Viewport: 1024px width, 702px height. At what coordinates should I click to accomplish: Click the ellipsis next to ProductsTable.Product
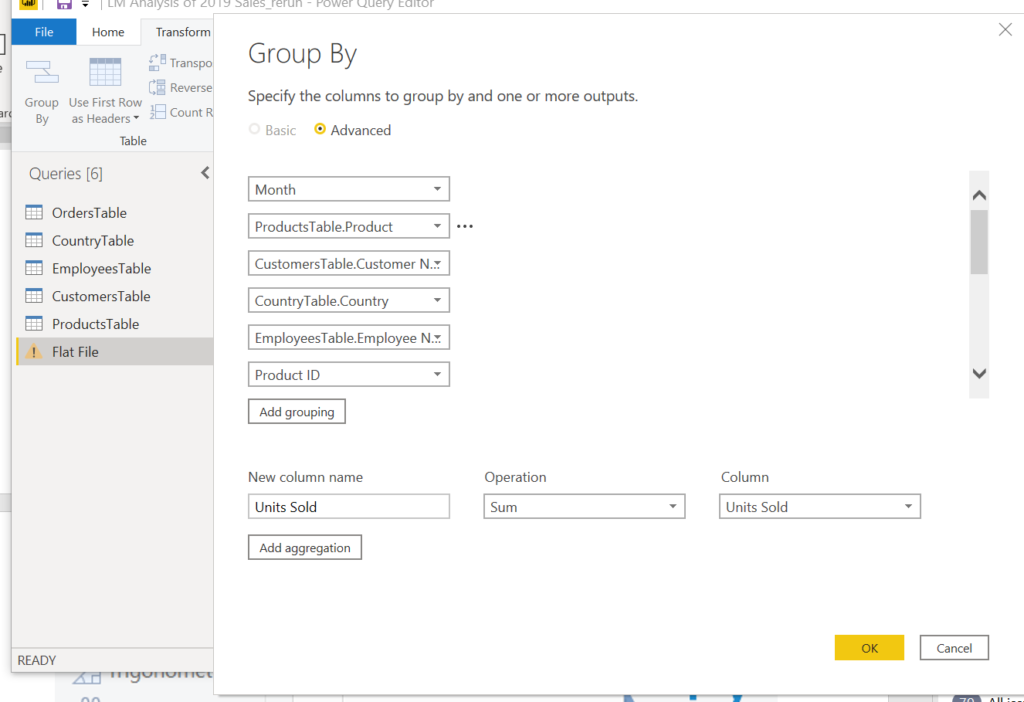[464, 227]
